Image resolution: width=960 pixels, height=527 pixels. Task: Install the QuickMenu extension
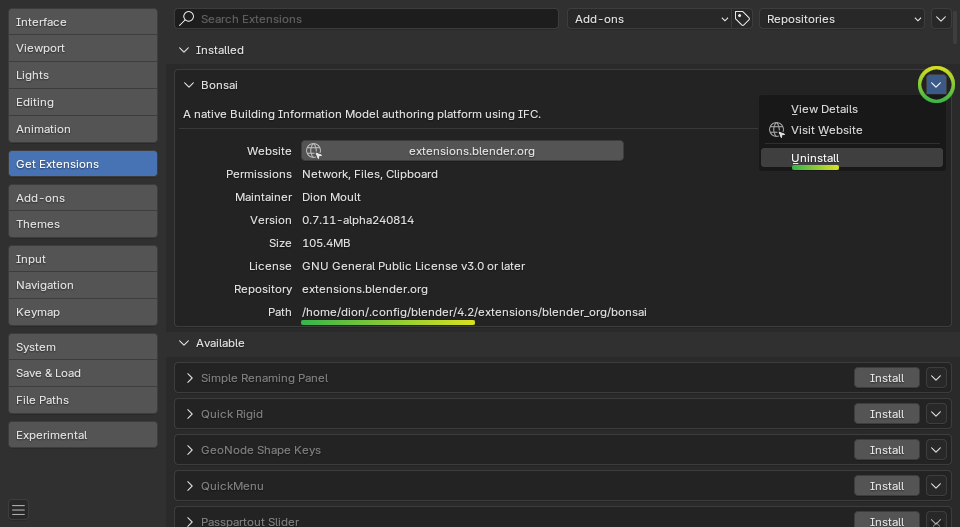[887, 486]
